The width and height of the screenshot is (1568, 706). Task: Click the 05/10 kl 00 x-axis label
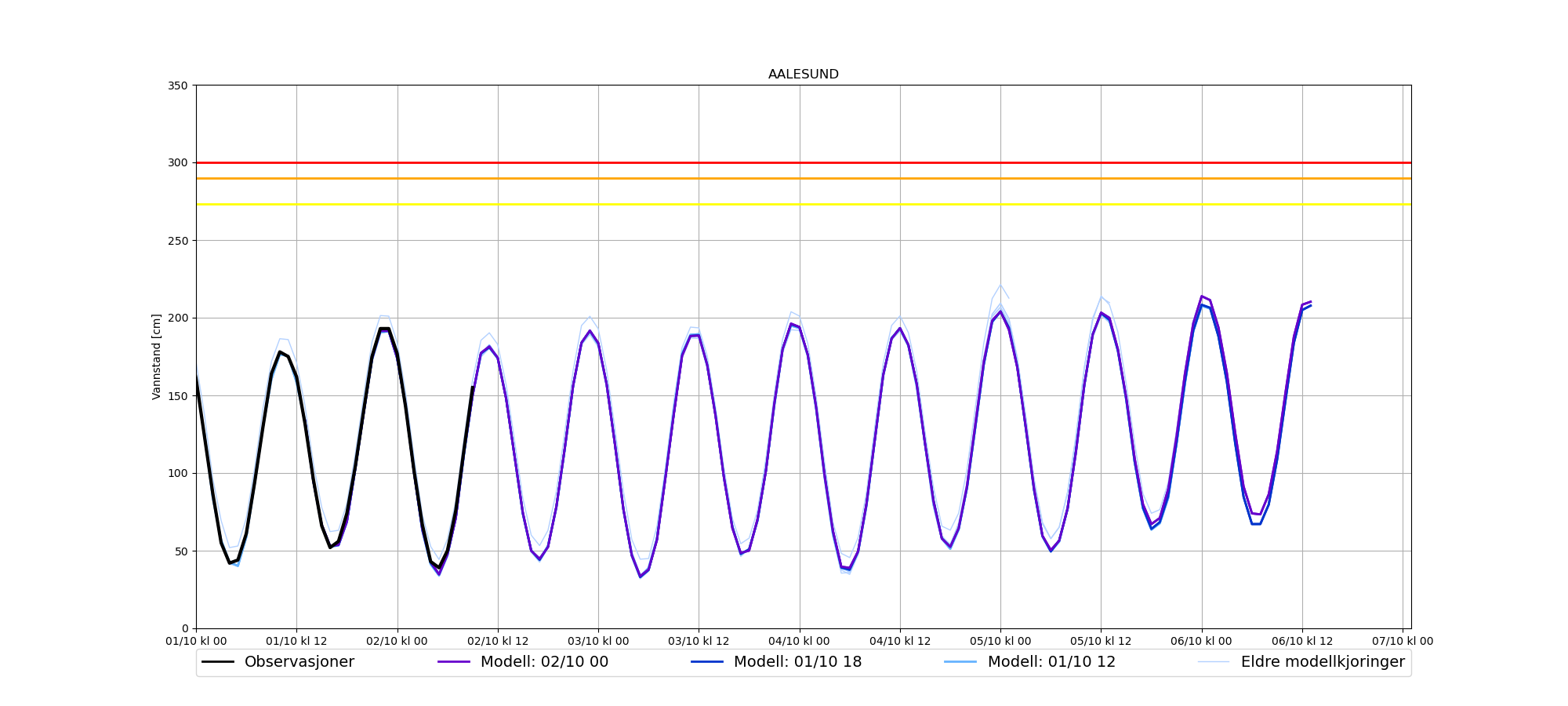(x=1000, y=642)
